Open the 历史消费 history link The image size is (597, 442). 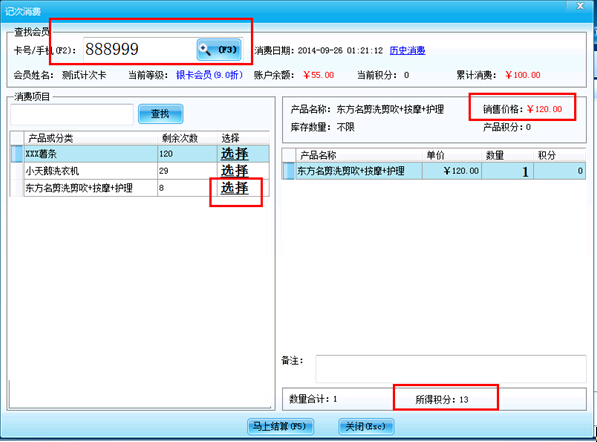(x=407, y=50)
